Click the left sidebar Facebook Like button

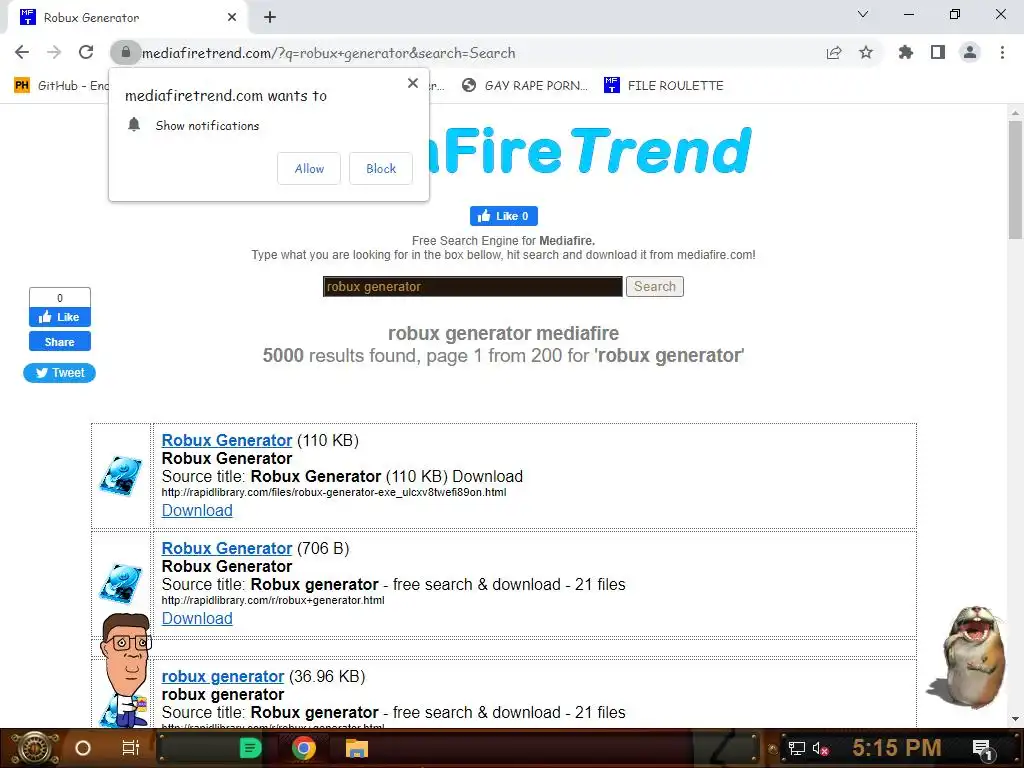(59, 317)
